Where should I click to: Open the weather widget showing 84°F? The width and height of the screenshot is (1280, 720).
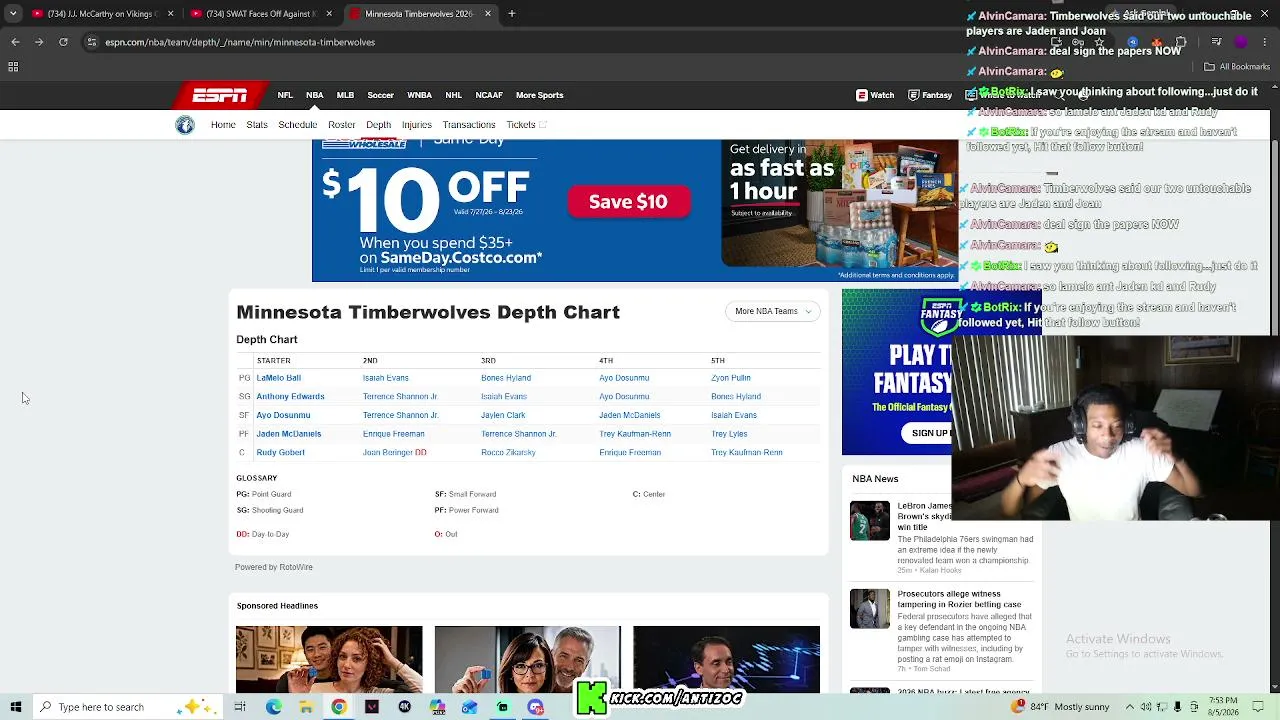[1060, 707]
